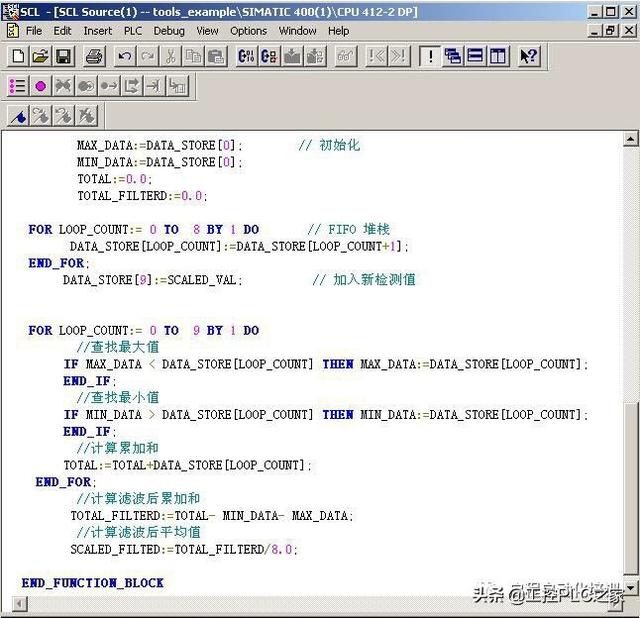Viewport: 640px width, 618px height.
Task: Tile windows vertically icon
Action: [498, 56]
